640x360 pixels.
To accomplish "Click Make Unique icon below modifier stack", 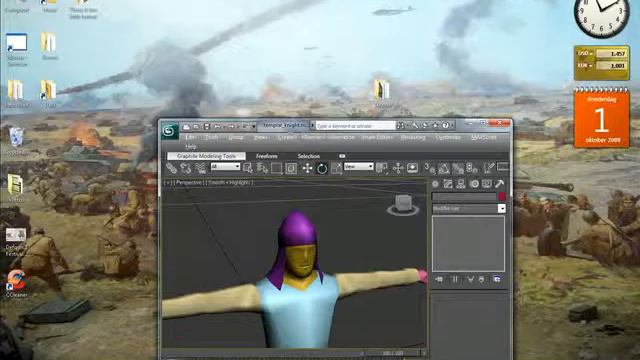I will (470, 280).
